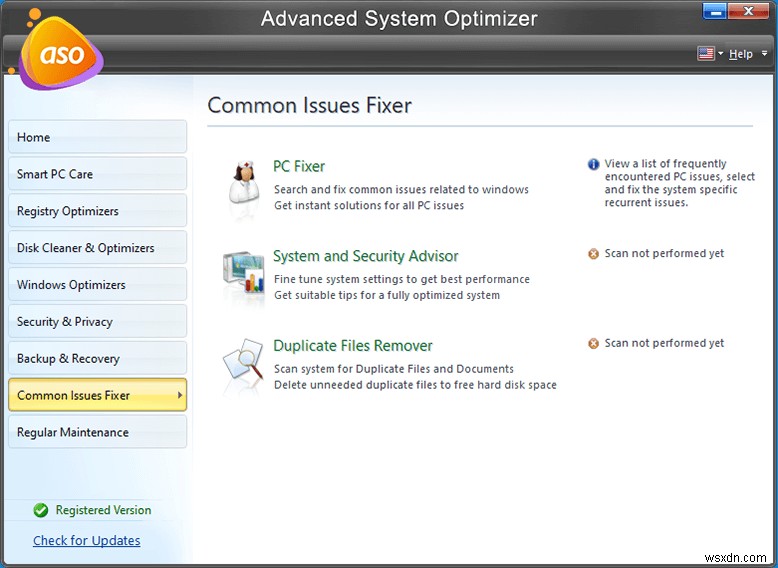Click the green Registered Version checkmark icon
The height and width of the screenshot is (568, 778).
click(x=41, y=510)
